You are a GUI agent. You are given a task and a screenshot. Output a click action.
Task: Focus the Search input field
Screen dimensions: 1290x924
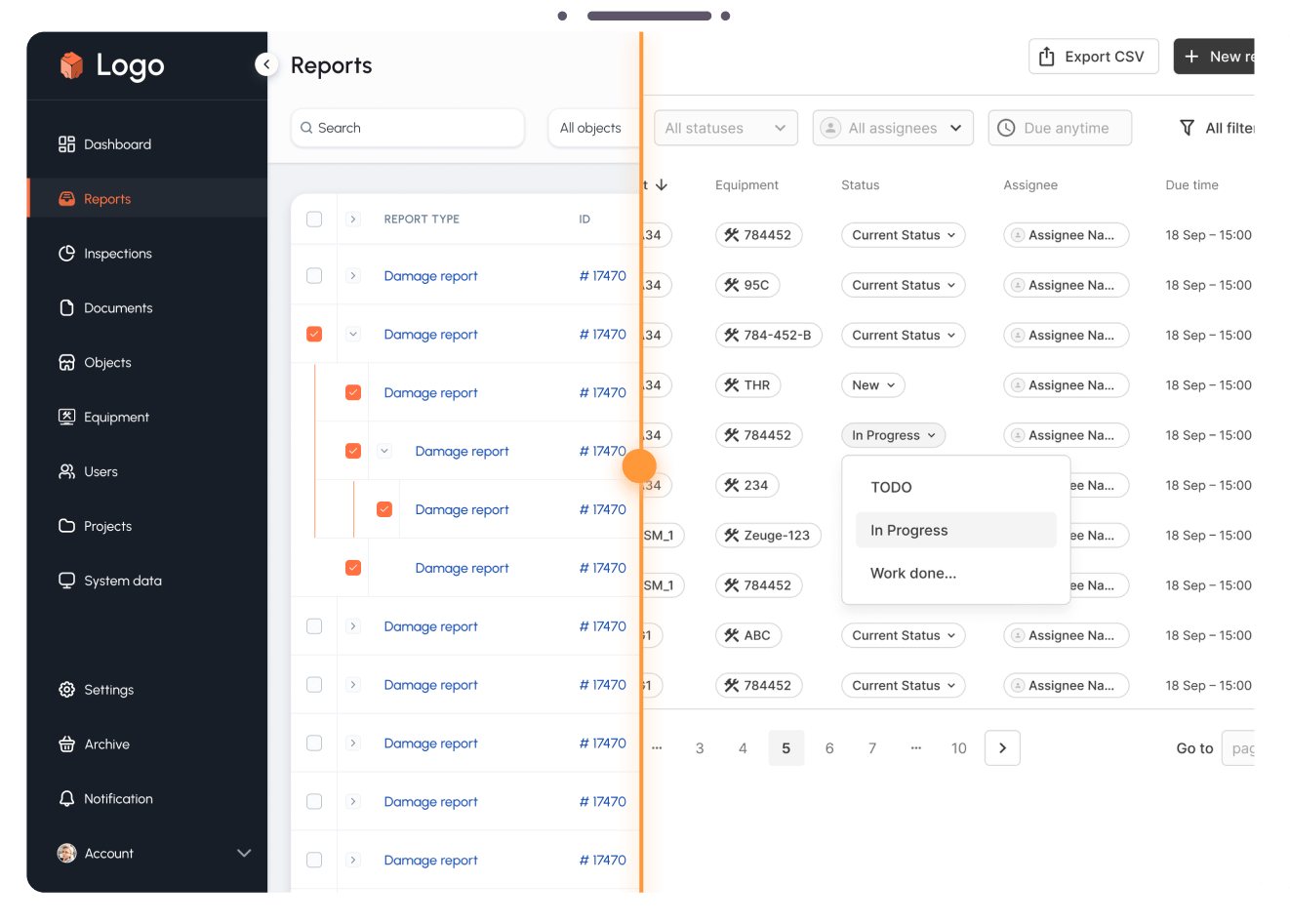click(x=408, y=128)
